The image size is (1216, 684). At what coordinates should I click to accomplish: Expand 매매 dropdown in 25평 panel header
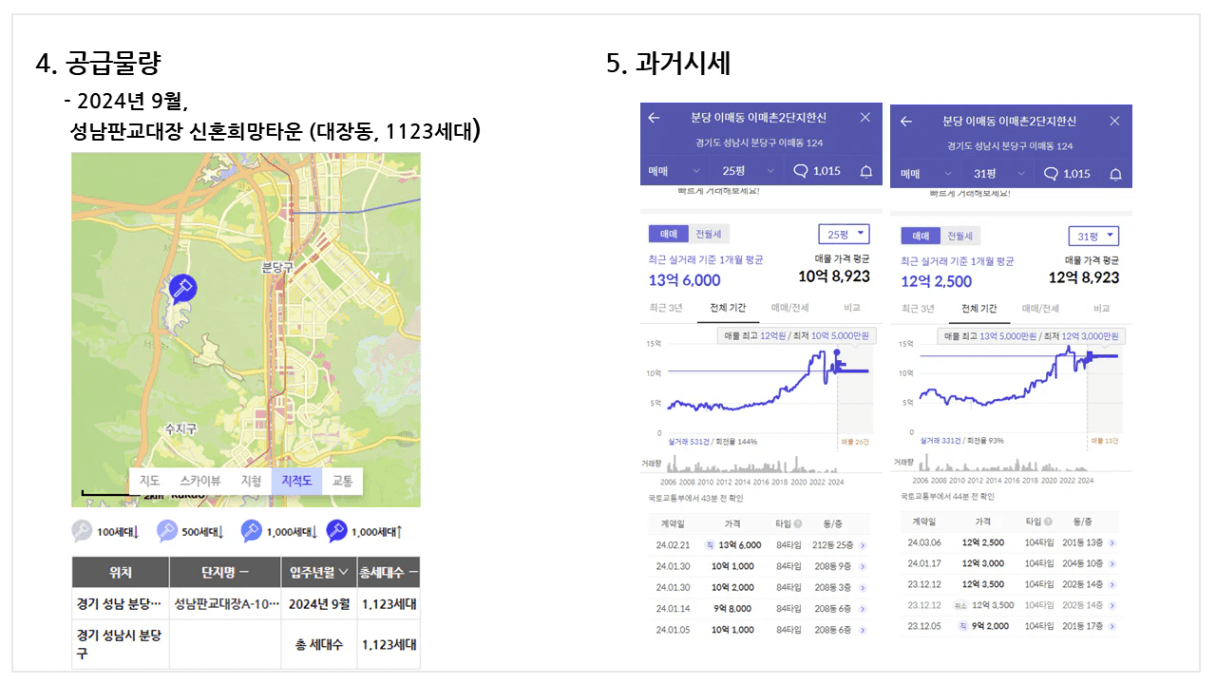[674, 171]
